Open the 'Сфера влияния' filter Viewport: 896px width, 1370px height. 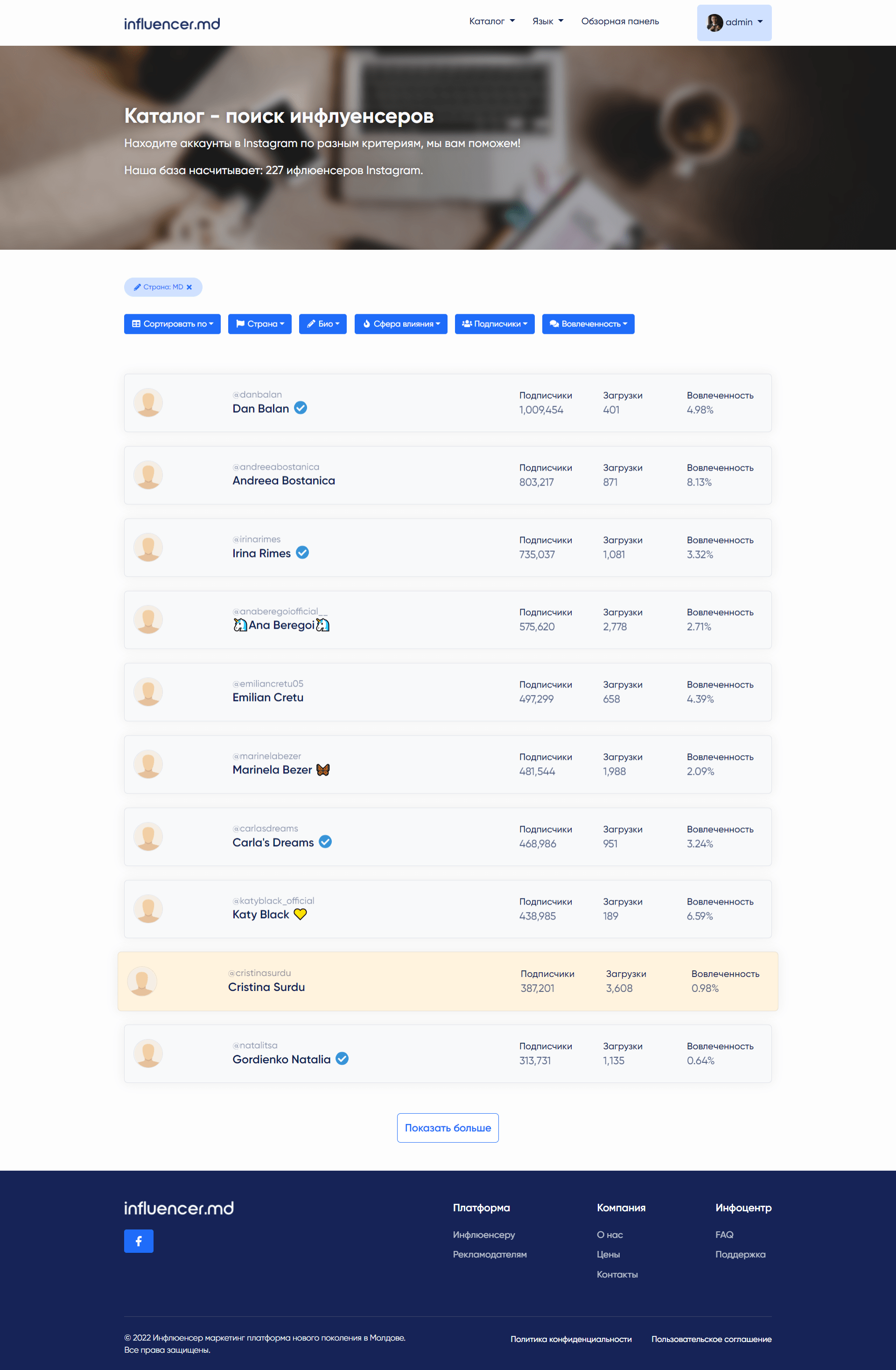point(400,324)
